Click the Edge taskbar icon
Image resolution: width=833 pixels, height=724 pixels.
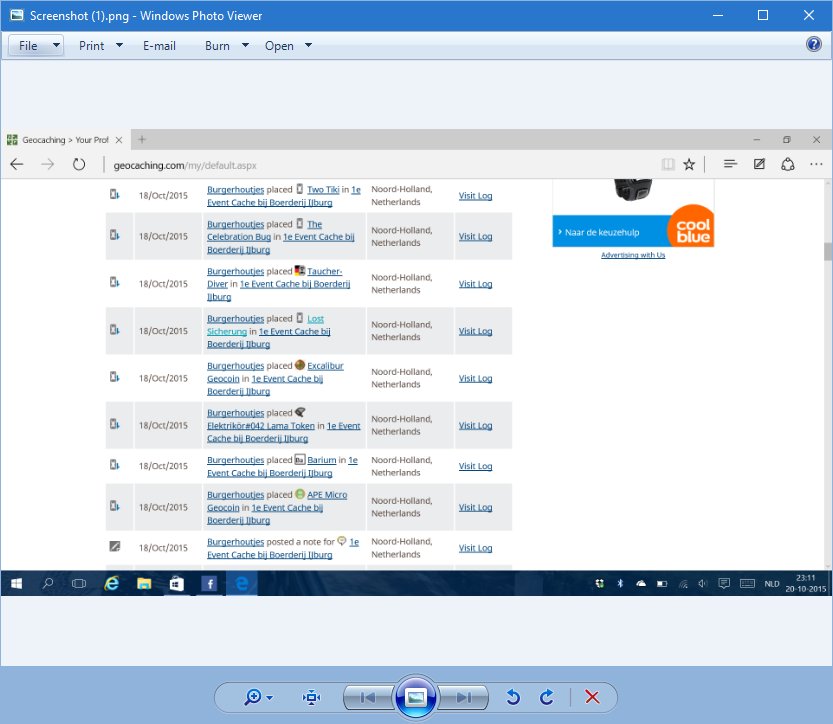pos(242,583)
